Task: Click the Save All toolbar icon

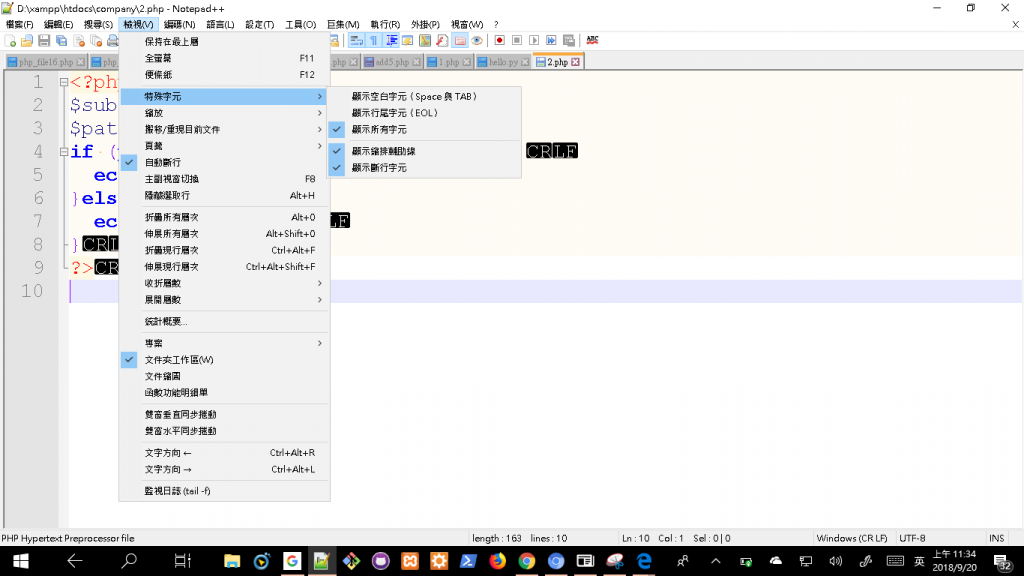Action: tap(61, 40)
